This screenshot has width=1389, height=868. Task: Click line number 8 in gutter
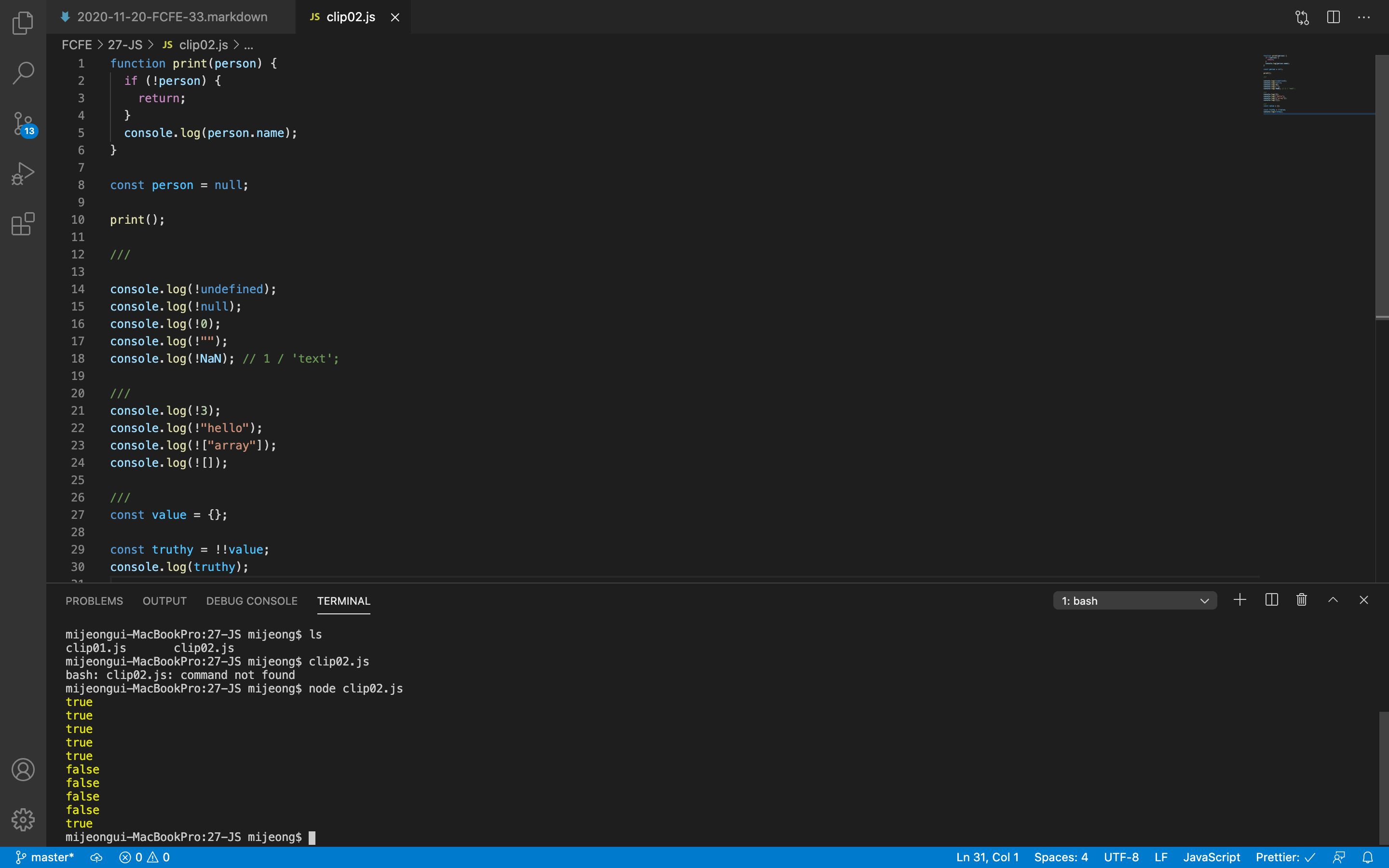click(x=81, y=185)
